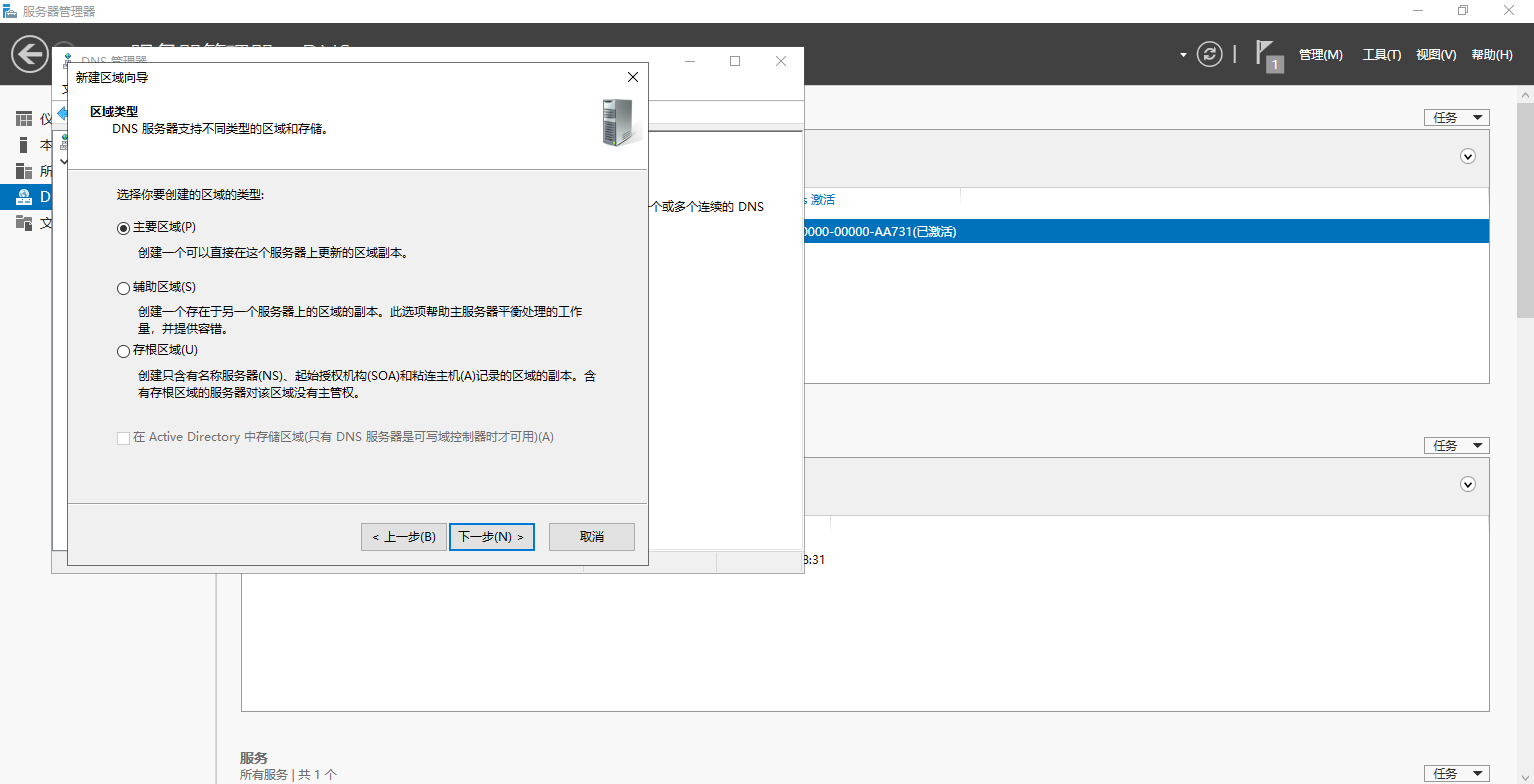This screenshot has height=784, width=1534.
Task: Collapse the events section with chevron
Action: pyautogui.click(x=1468, y=484)
